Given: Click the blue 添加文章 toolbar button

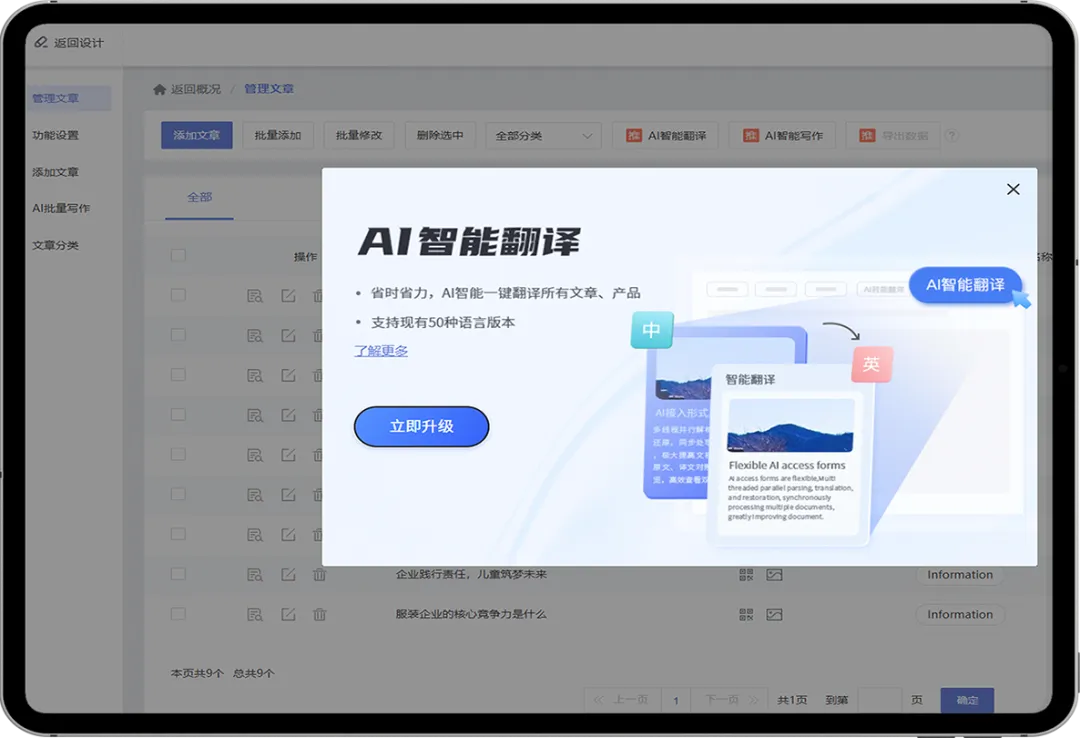Looking at the screenshot, I should point(196,136).
